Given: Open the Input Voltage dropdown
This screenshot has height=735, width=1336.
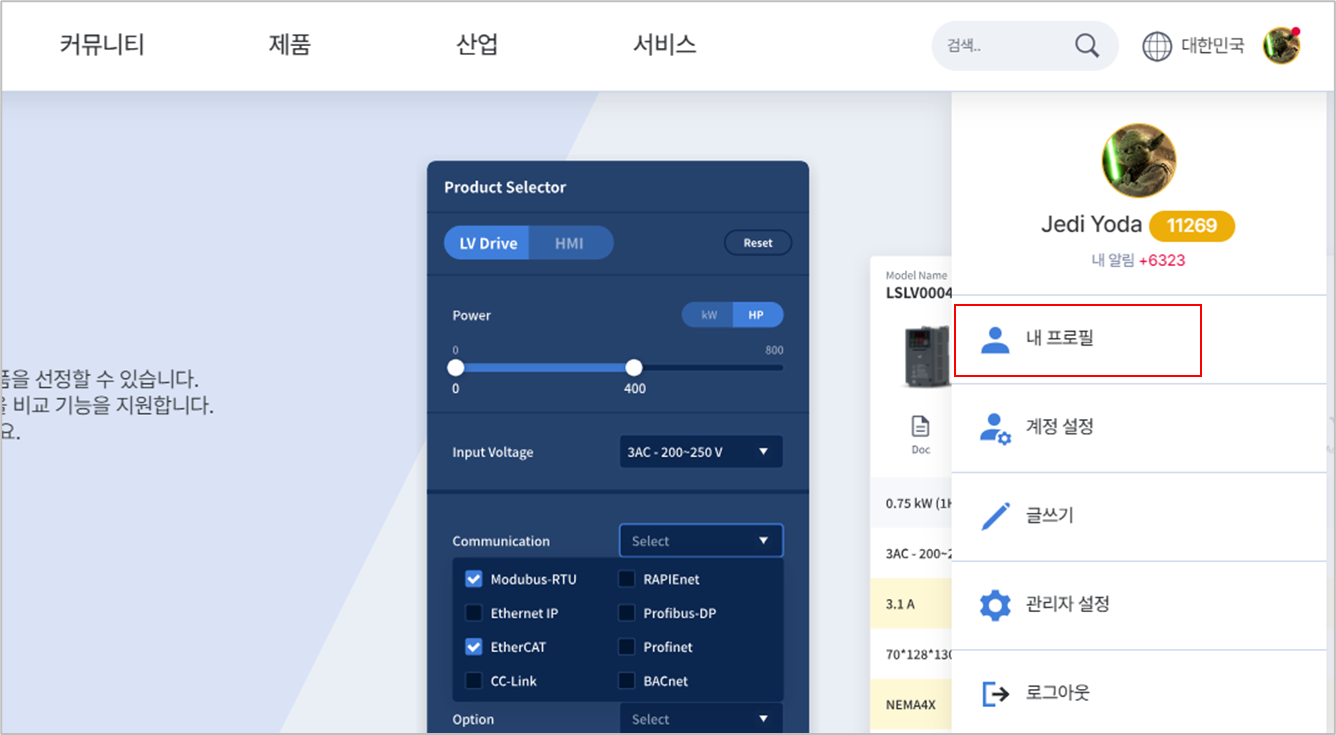Looking at the screenshot, I should click(701, 451).
